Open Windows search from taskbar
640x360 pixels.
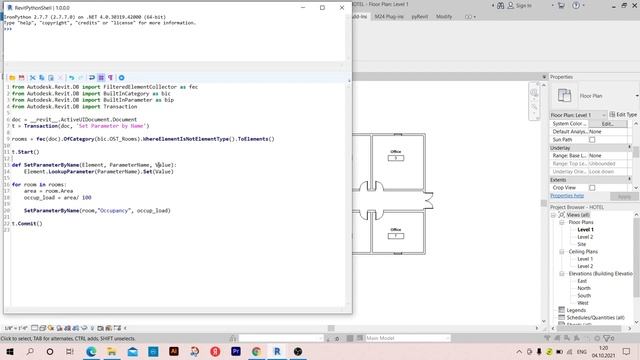(x=30, y=351)
